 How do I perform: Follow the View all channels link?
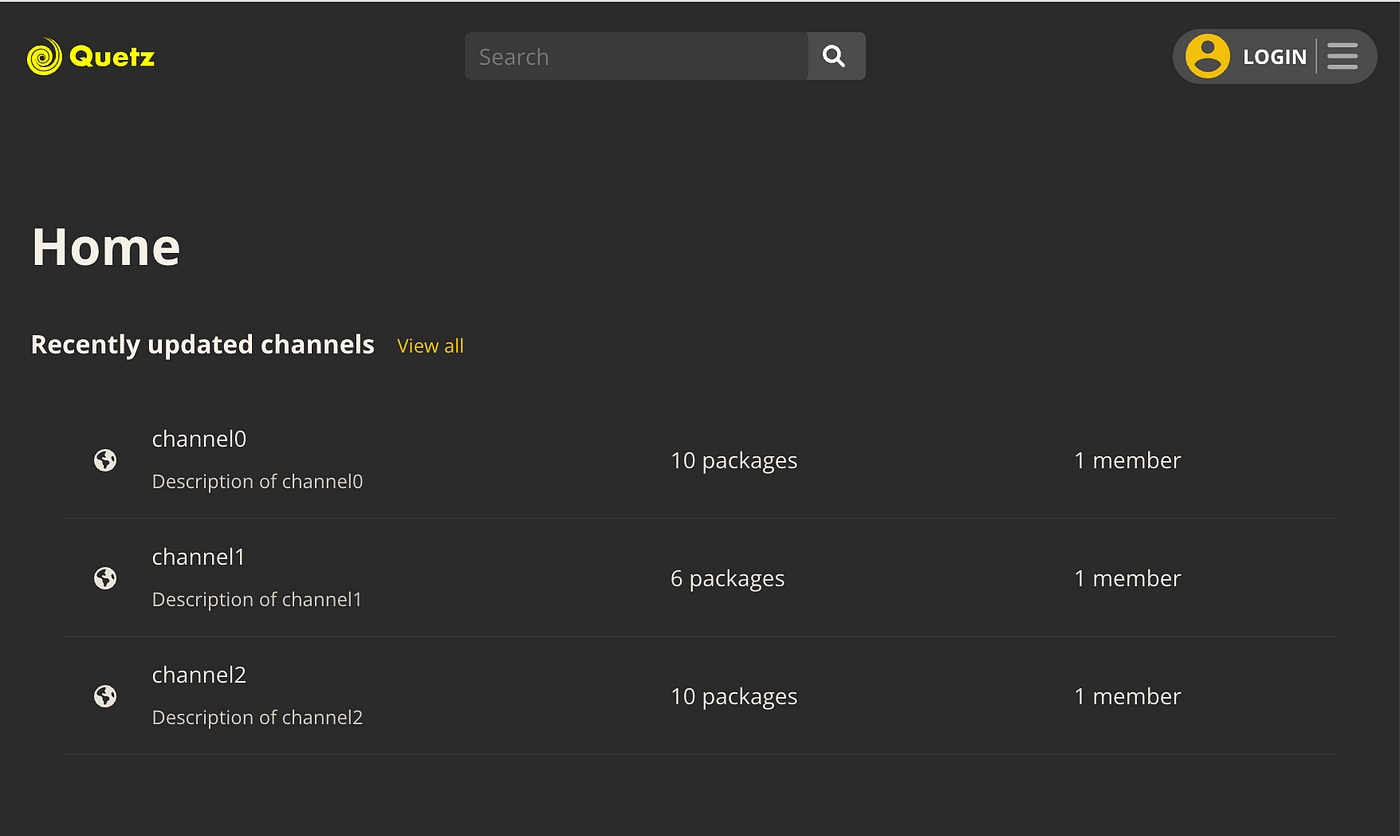click(x=430, y=346)
